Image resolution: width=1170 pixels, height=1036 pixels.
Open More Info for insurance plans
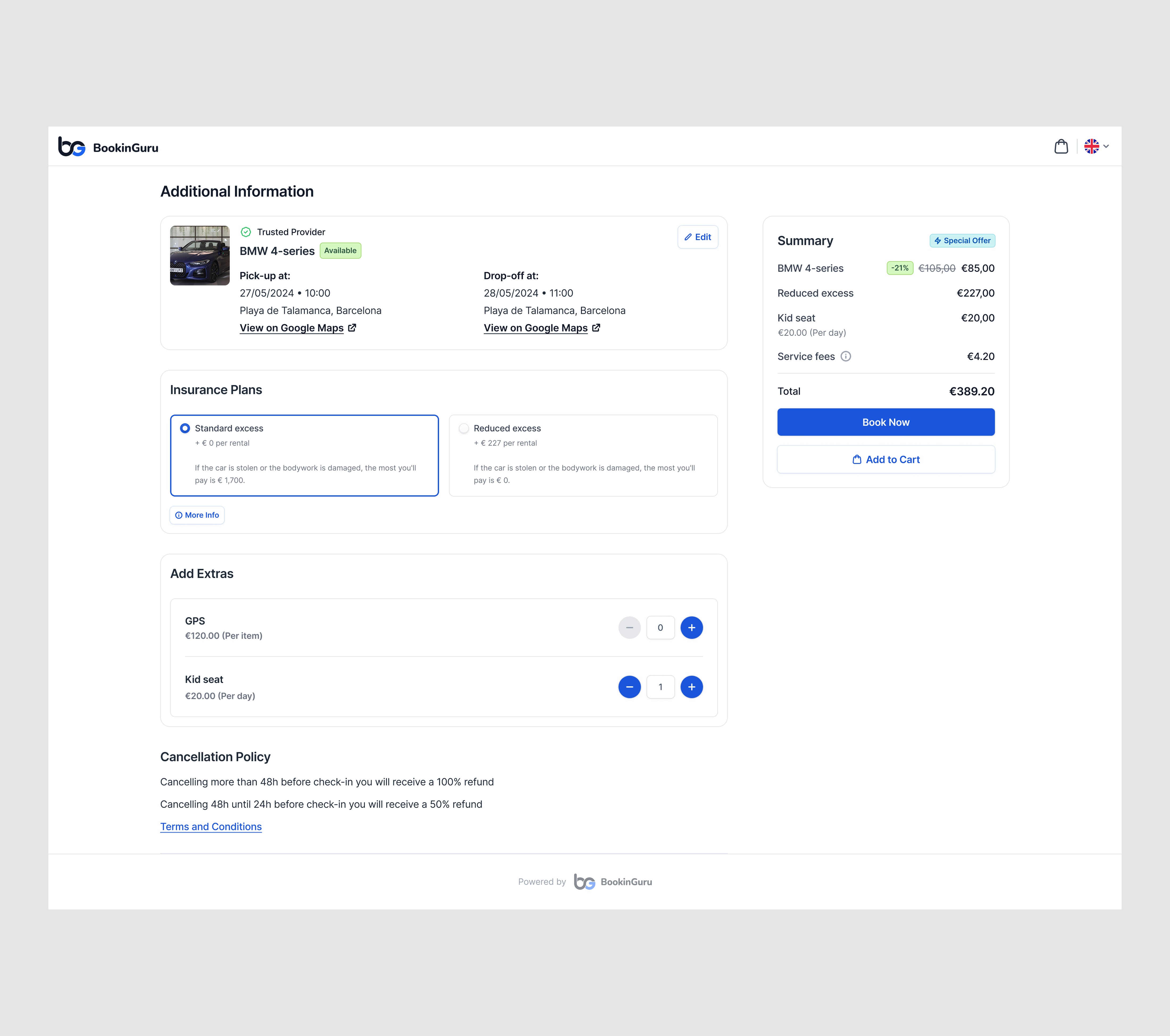197,515
